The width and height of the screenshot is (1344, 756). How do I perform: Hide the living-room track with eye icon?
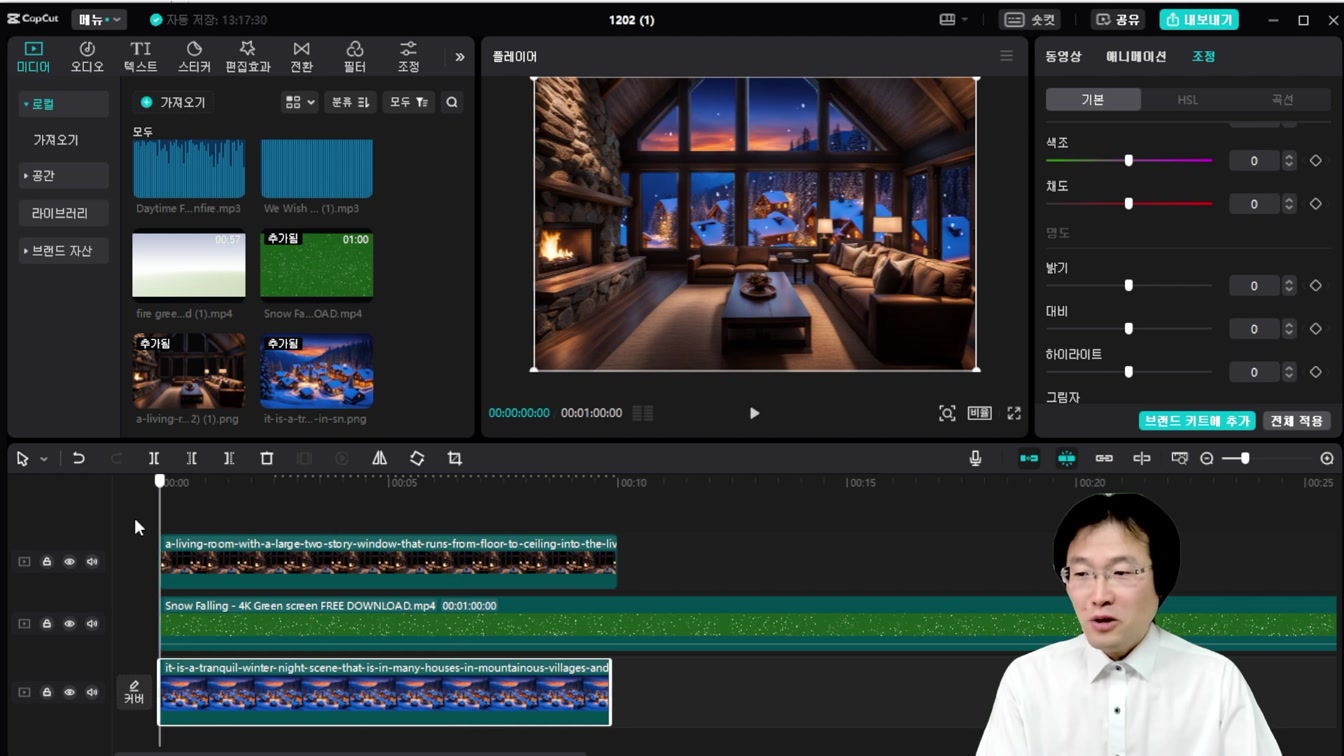coord(69,562)
